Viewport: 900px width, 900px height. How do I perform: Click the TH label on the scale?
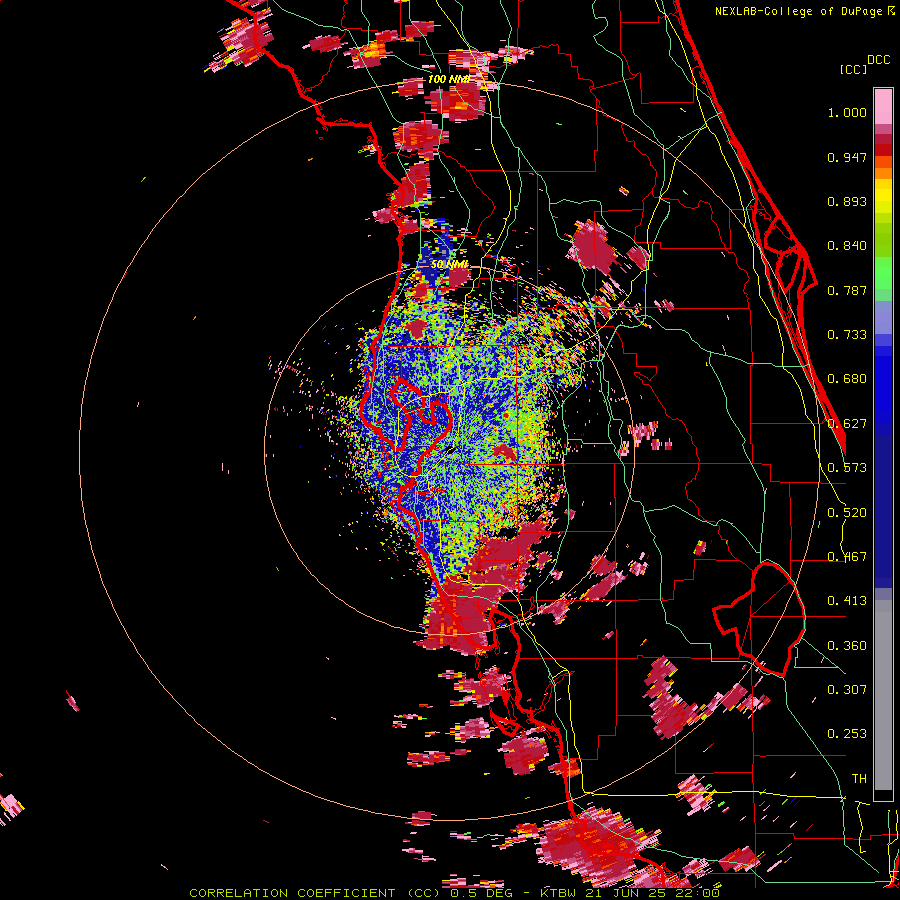(859, 779)
